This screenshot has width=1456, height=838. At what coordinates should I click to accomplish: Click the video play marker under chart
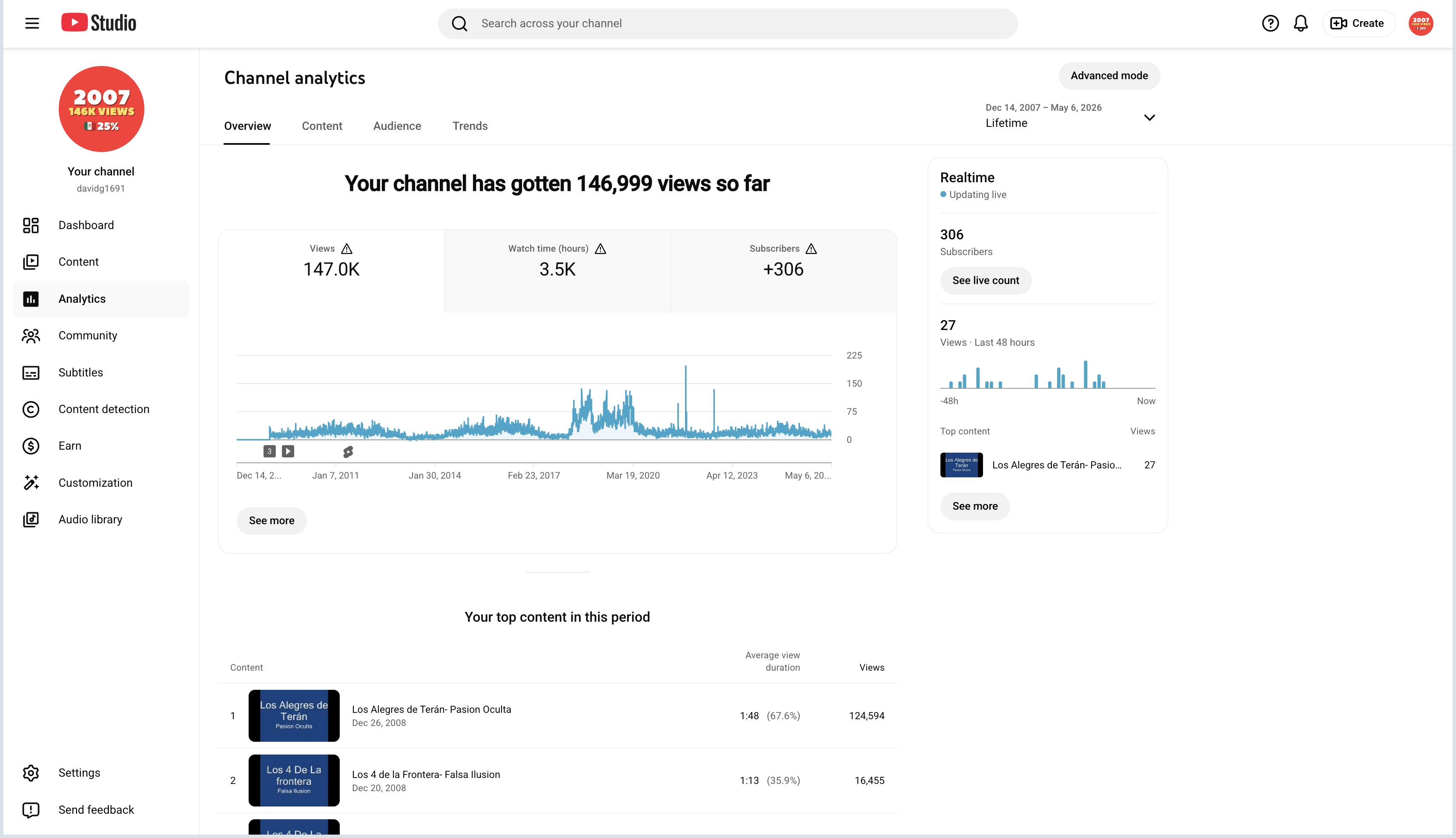tap(288, 452)
